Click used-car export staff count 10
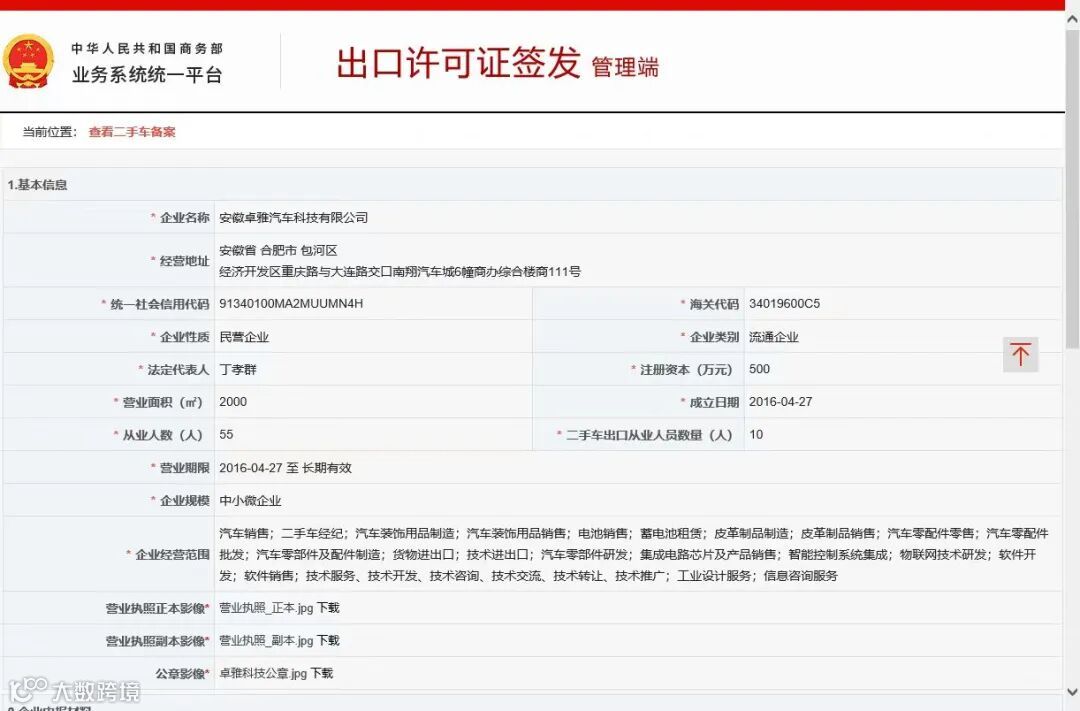This screenshot has width=1080, height=711. click(x=756, y=435)
